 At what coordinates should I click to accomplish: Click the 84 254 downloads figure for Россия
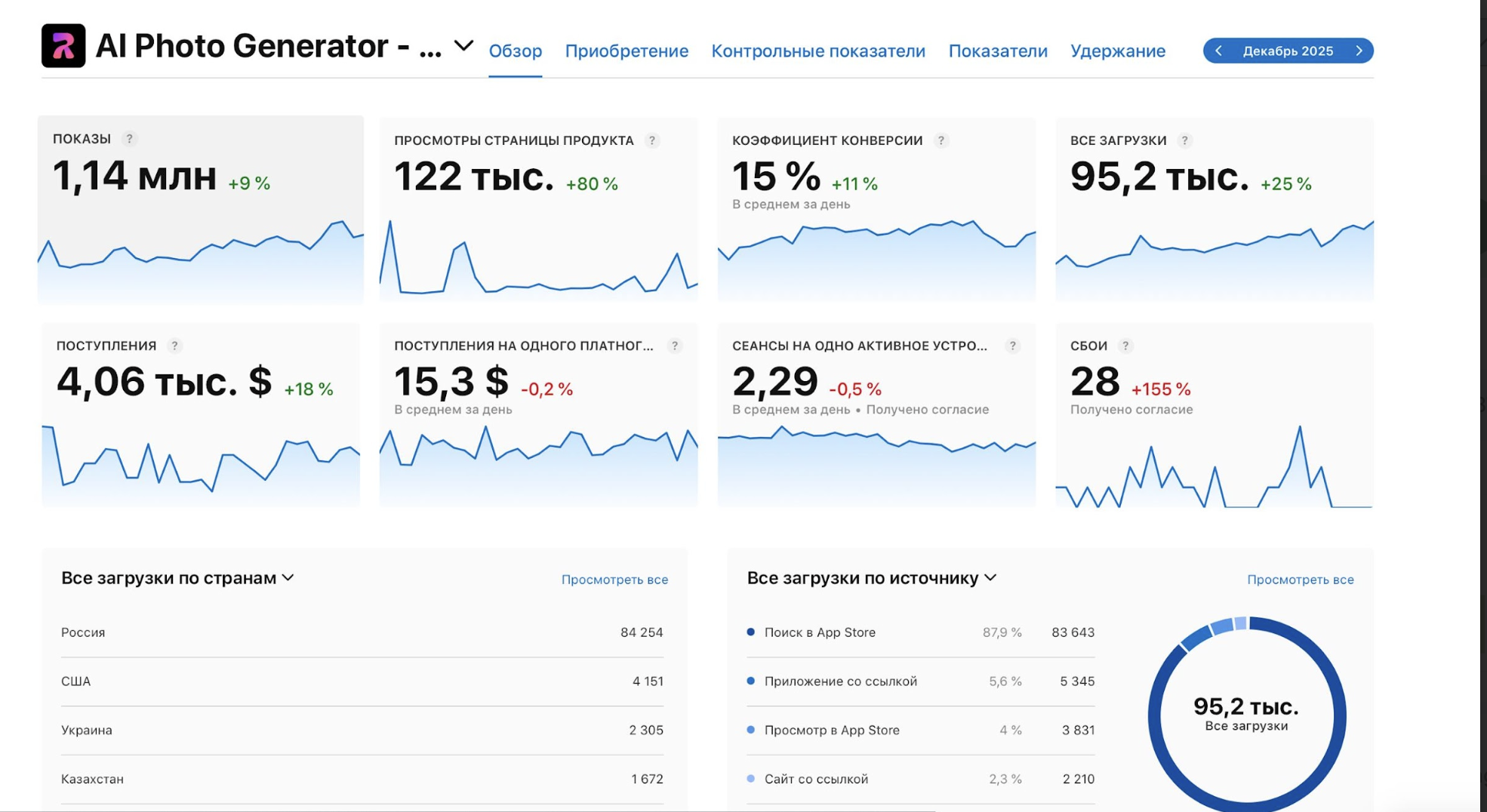point(642,632)
